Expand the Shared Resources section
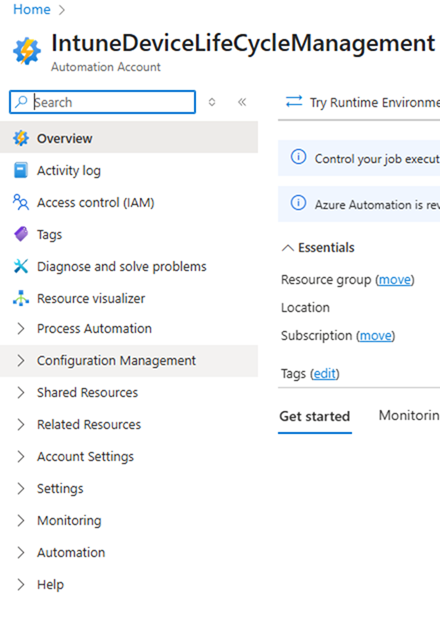440x625 pixels. tap(21, 393)
